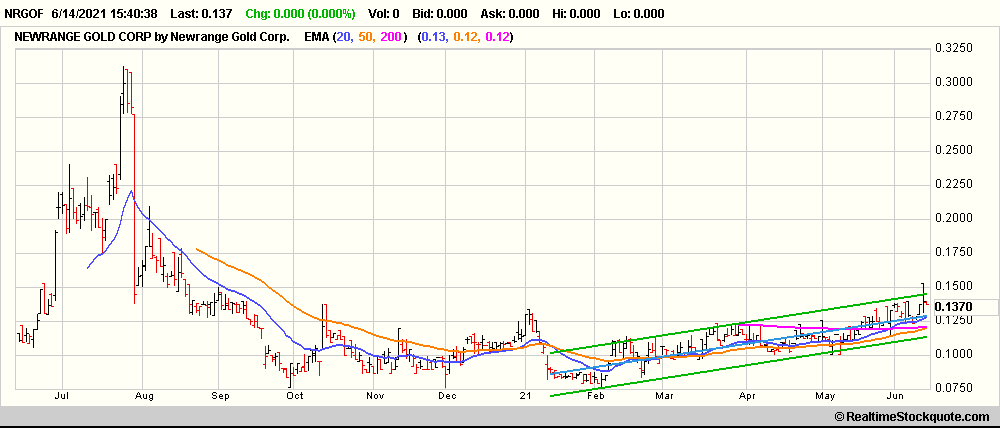Viewport: 1000px width, 428px height.
Task: Click the Last: 0.137 quote value
Action: (x=203, y=13)
